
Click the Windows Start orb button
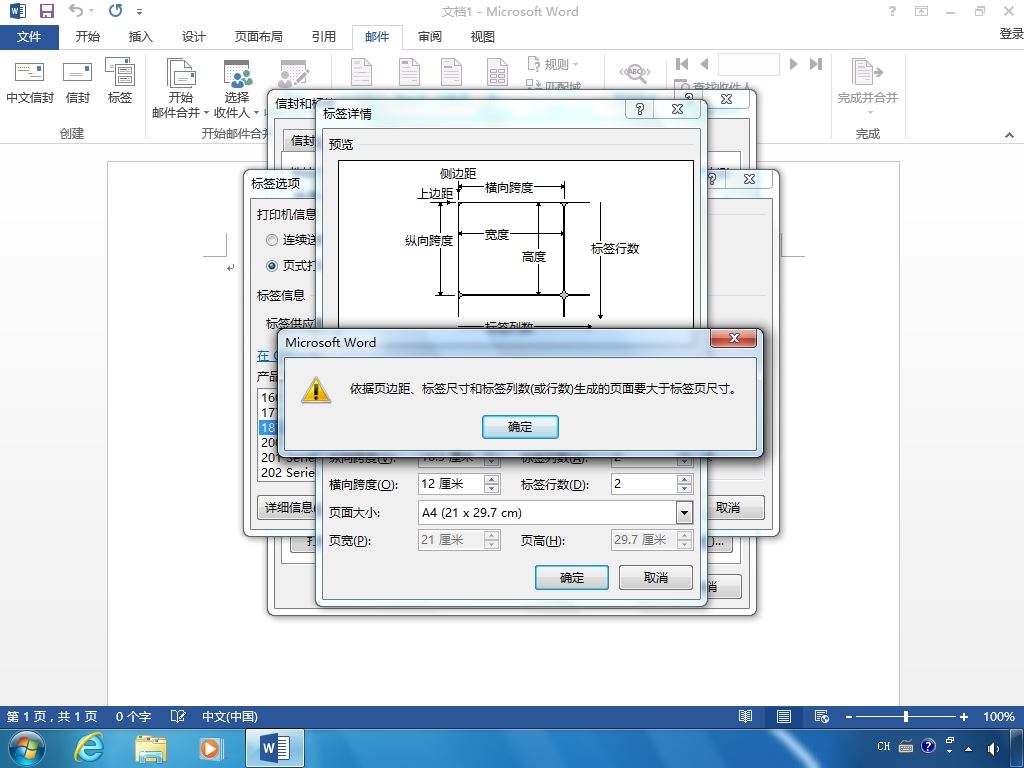[x=27, y=748]
